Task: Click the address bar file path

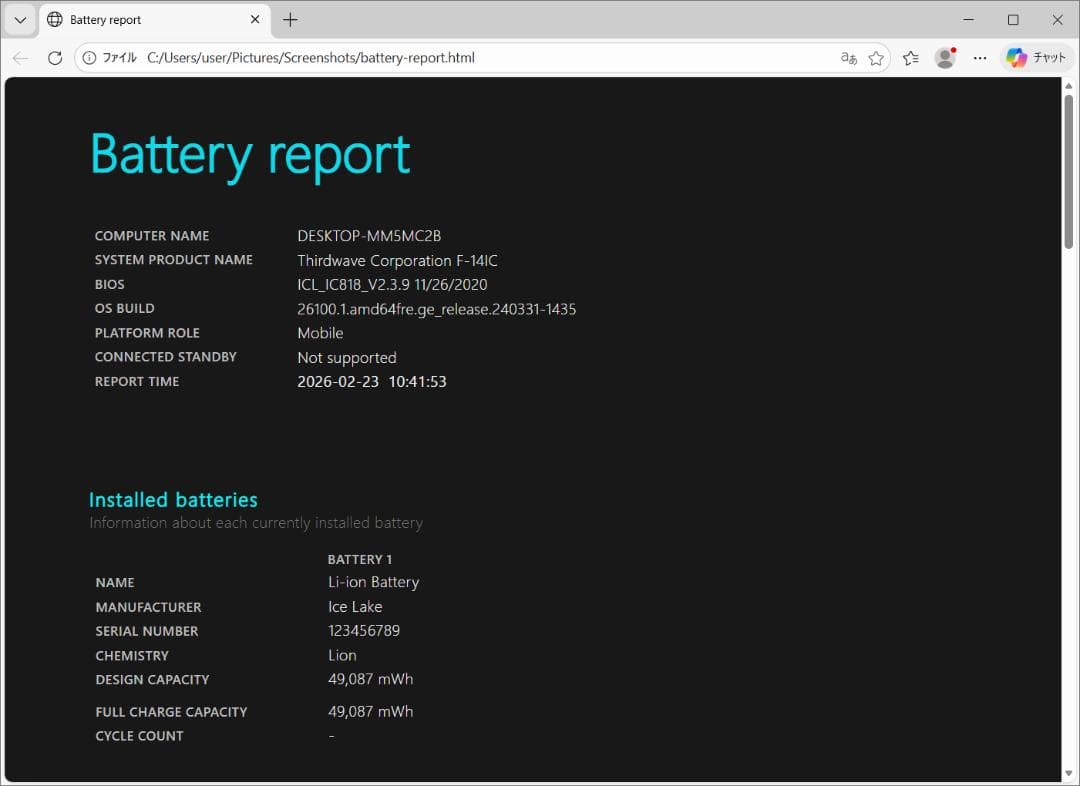Action: click(x=311, y=58)
